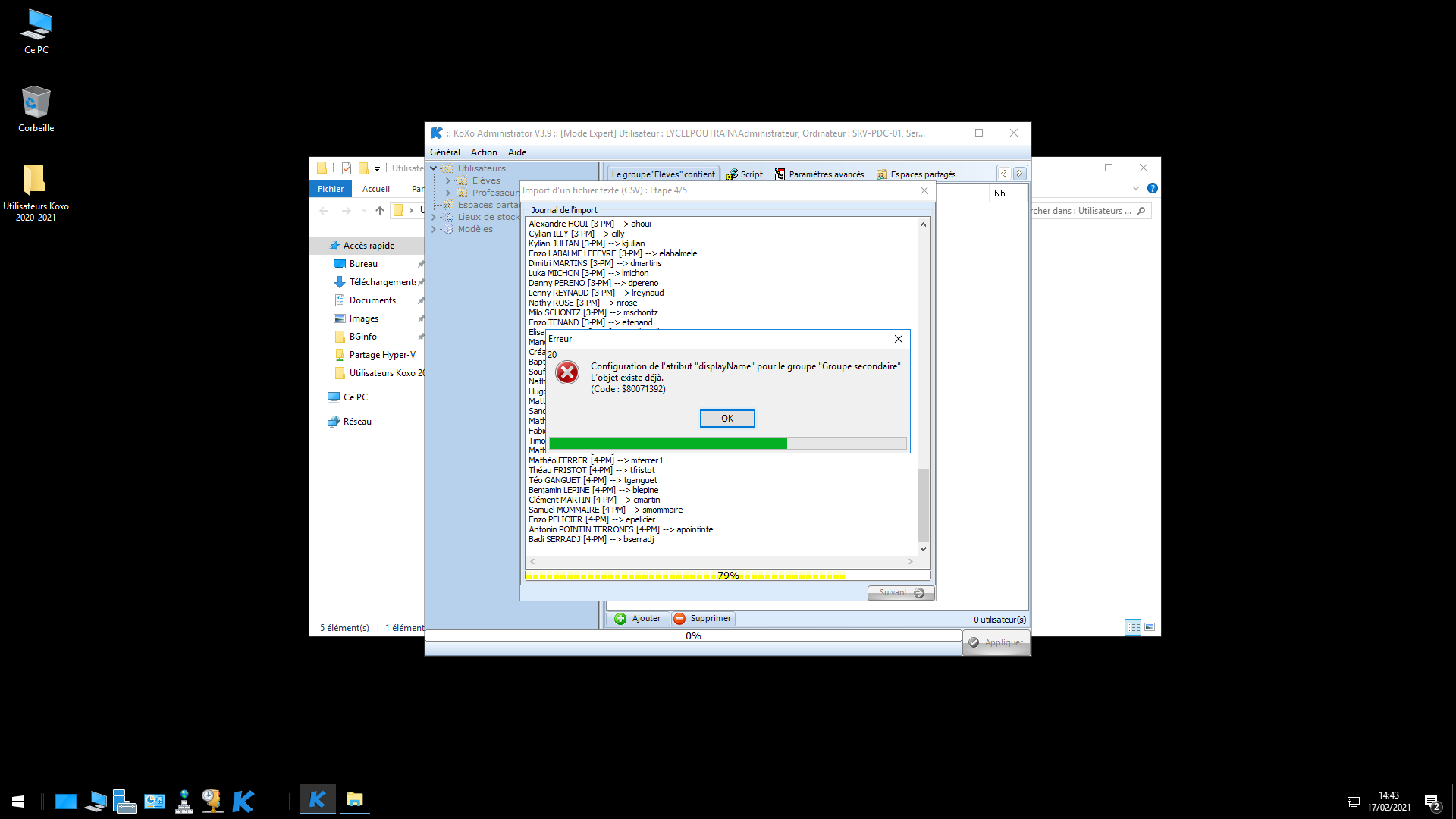Click the Suivant button in import wizard
Viewport: 1456px width, 819px height.
[901, 593]
